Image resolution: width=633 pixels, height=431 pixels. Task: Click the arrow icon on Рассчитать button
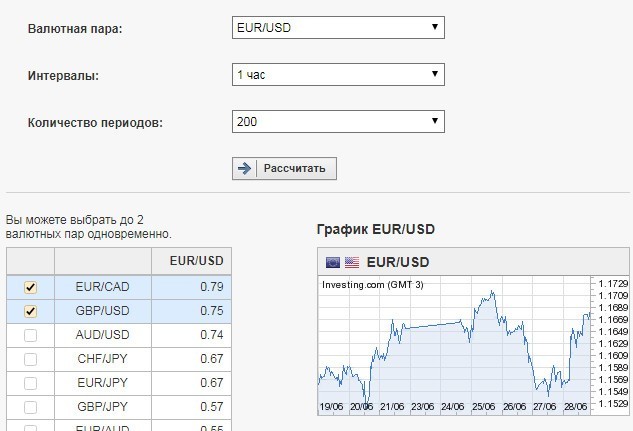tap(243, 168)
